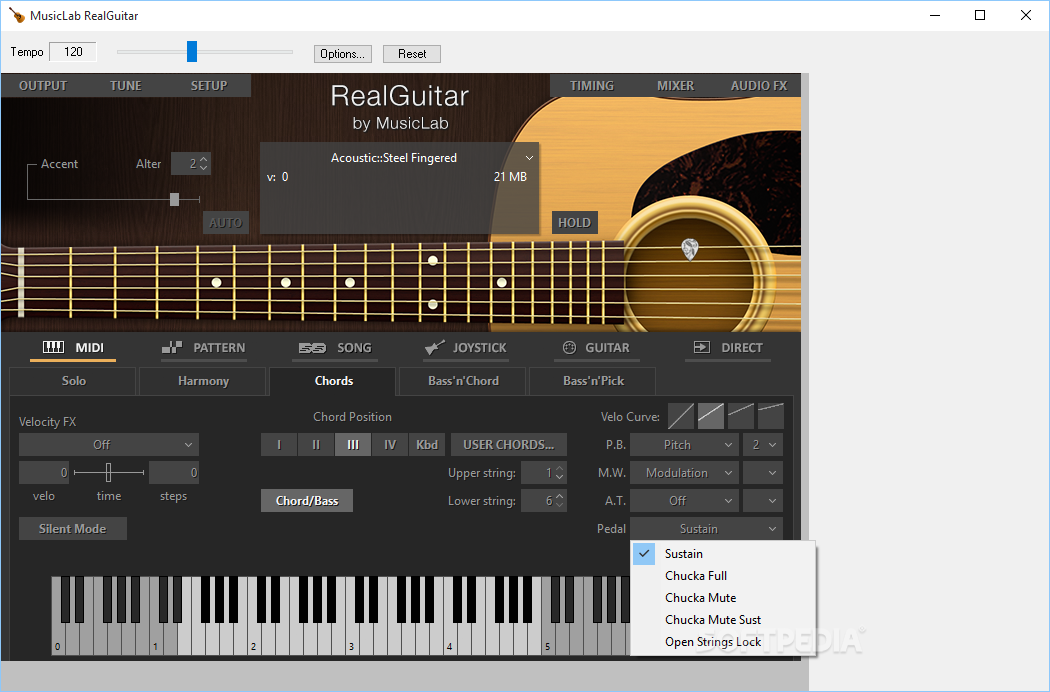Select Kbd chord position
Image resolution: width=1050 pixels, height=692 pixels.
point(427,445)
